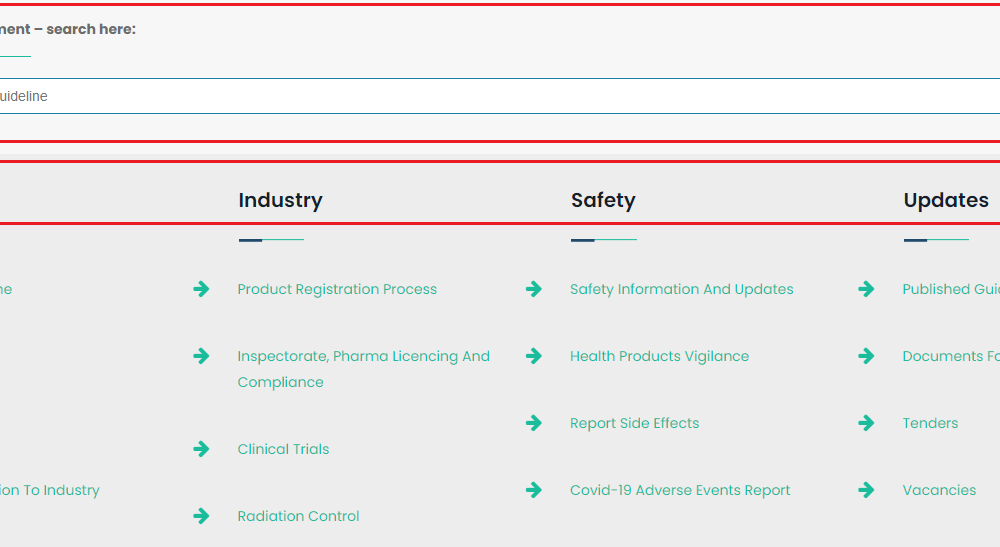The image size is (1000, 547).
Task: Open the Tenders link under Updates
Action: pos(930,423)
